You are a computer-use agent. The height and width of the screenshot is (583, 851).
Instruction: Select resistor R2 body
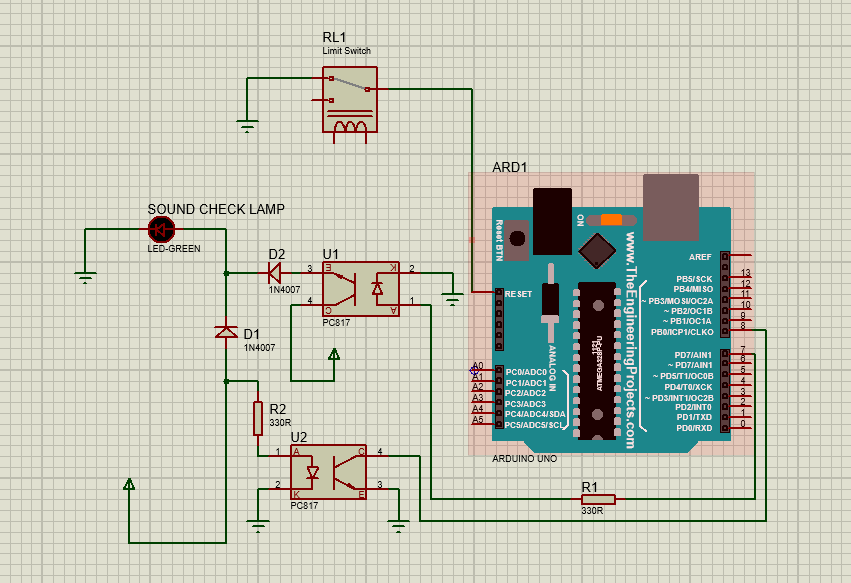257,417
